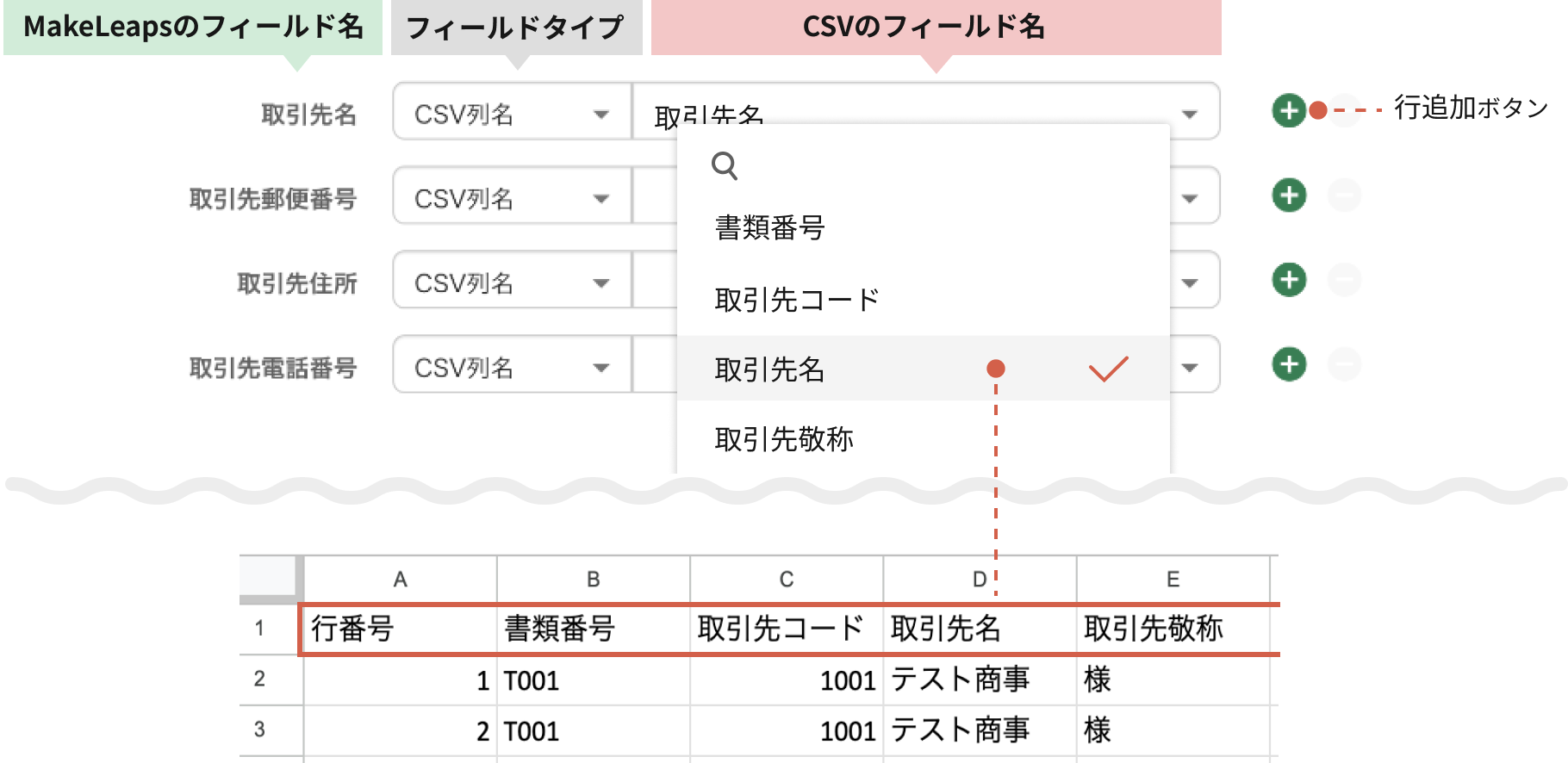Open field type dropdown for 取引先住所
Viewport: 1568px width, 763px height.
click(512, 282)
